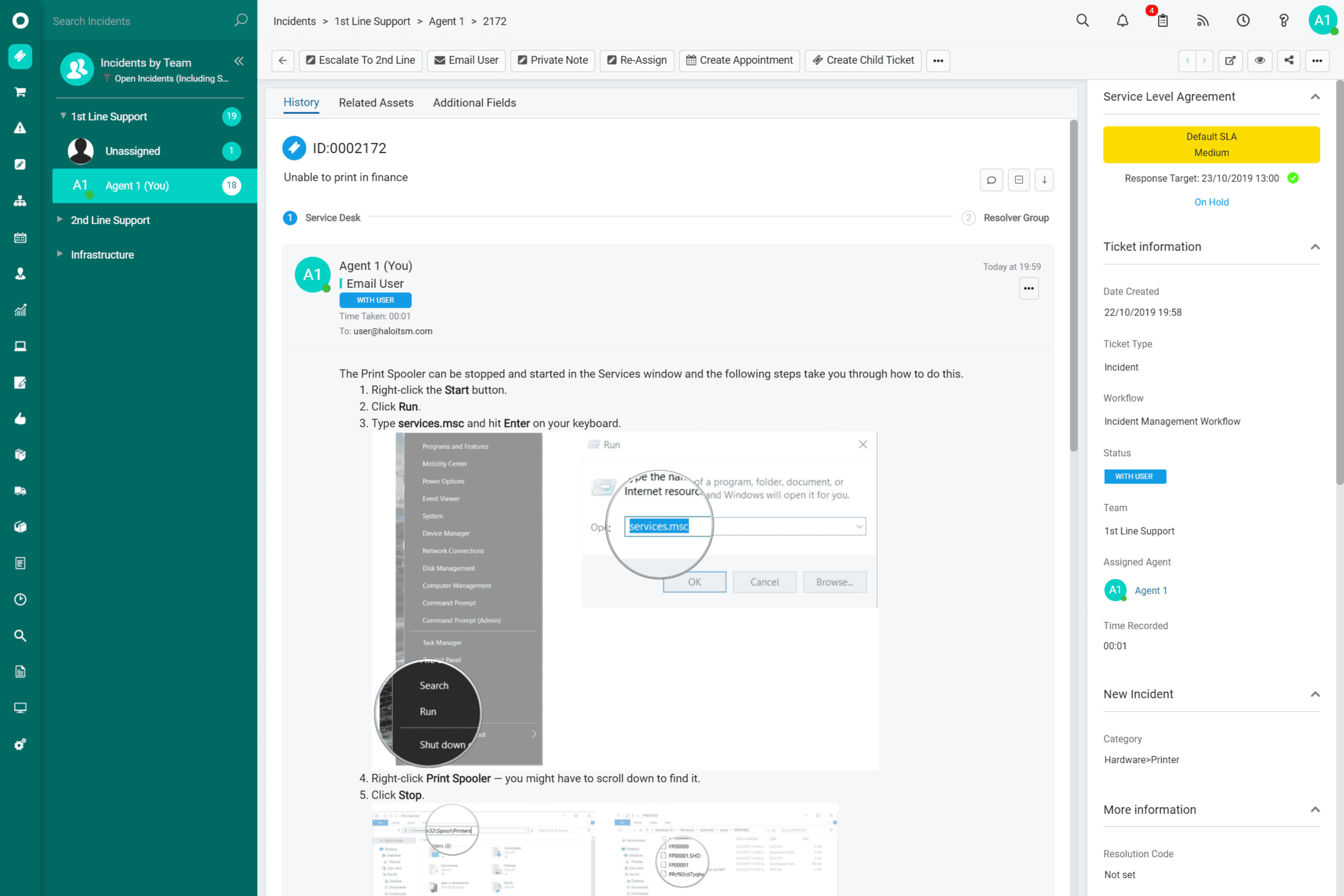Click the Agent 1 assigned agent link
Screen dimensions: 1344x896
(x=1150, y=590)
